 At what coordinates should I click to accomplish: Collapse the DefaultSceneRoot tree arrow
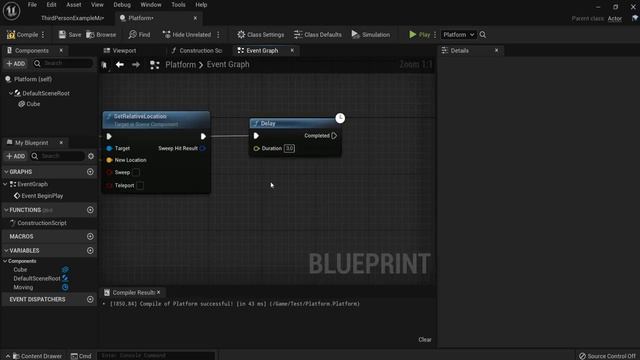click(x=11, y=93)
